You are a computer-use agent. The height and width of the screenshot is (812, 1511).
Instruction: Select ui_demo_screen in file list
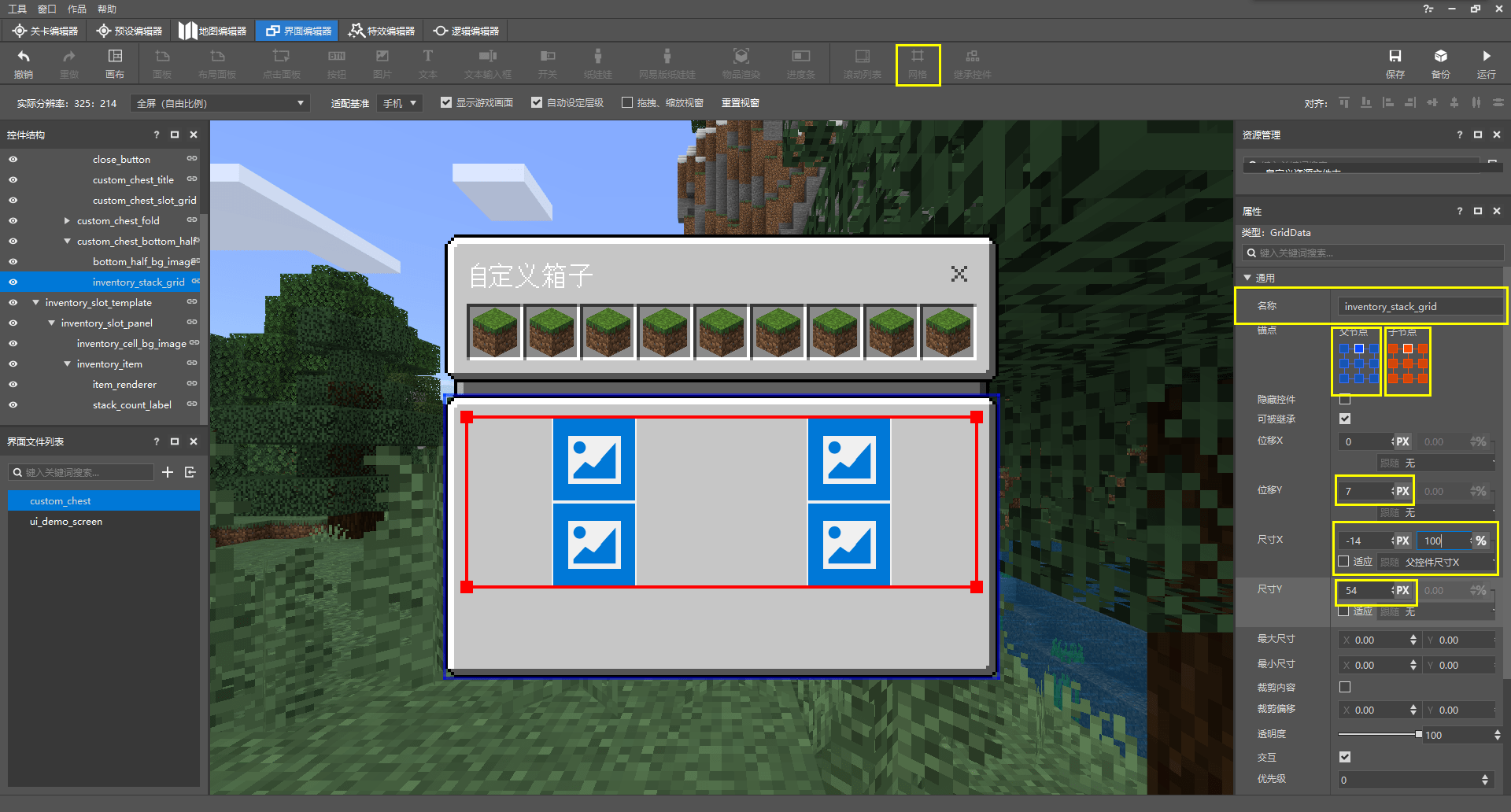click(x=104, y=521)
